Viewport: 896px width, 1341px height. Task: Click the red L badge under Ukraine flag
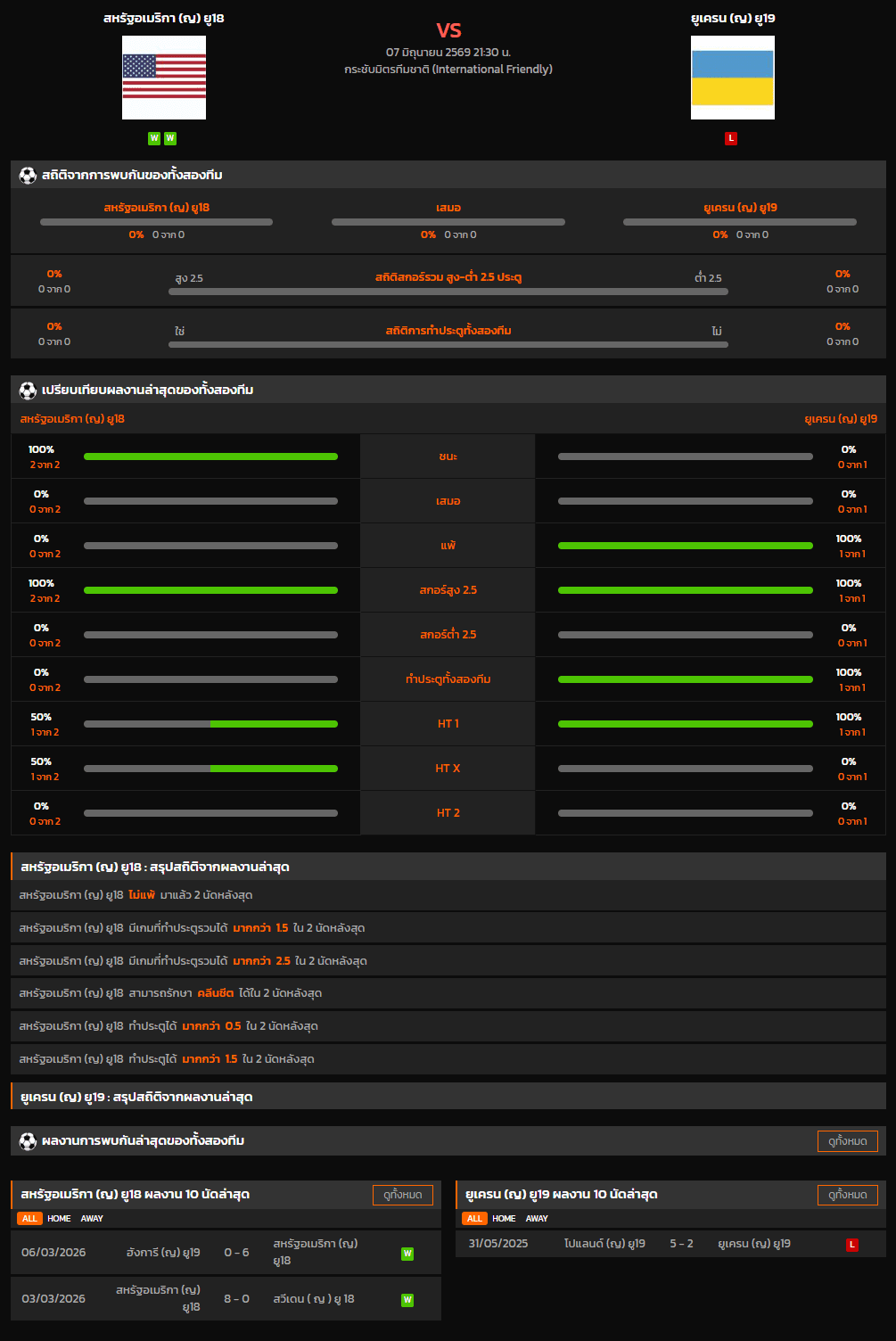(x=731, y=138)
